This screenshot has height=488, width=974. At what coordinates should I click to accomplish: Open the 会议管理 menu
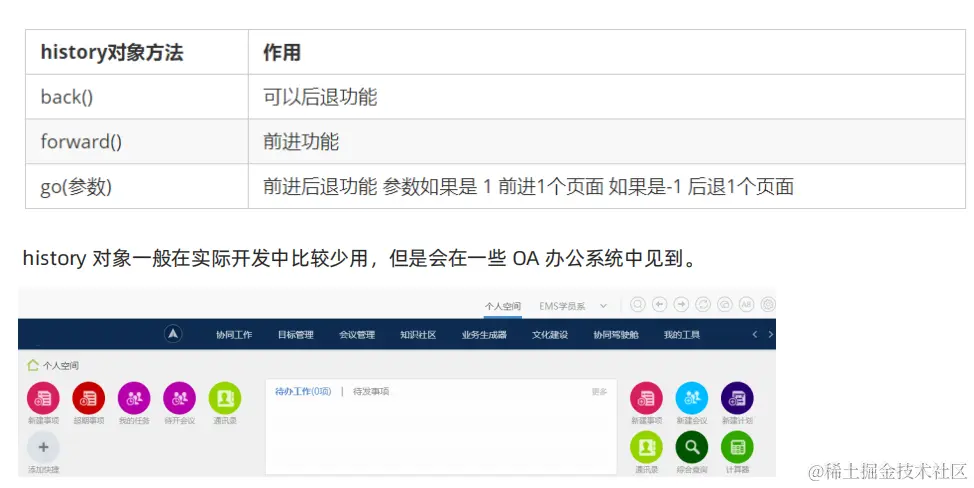357,335
